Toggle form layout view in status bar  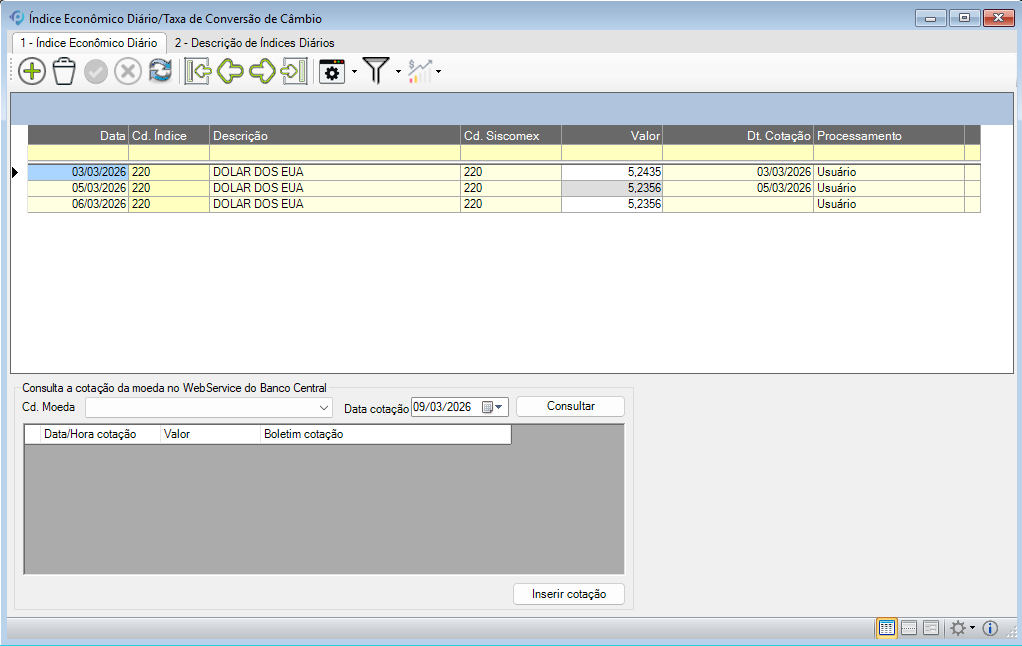pos(931,628)
